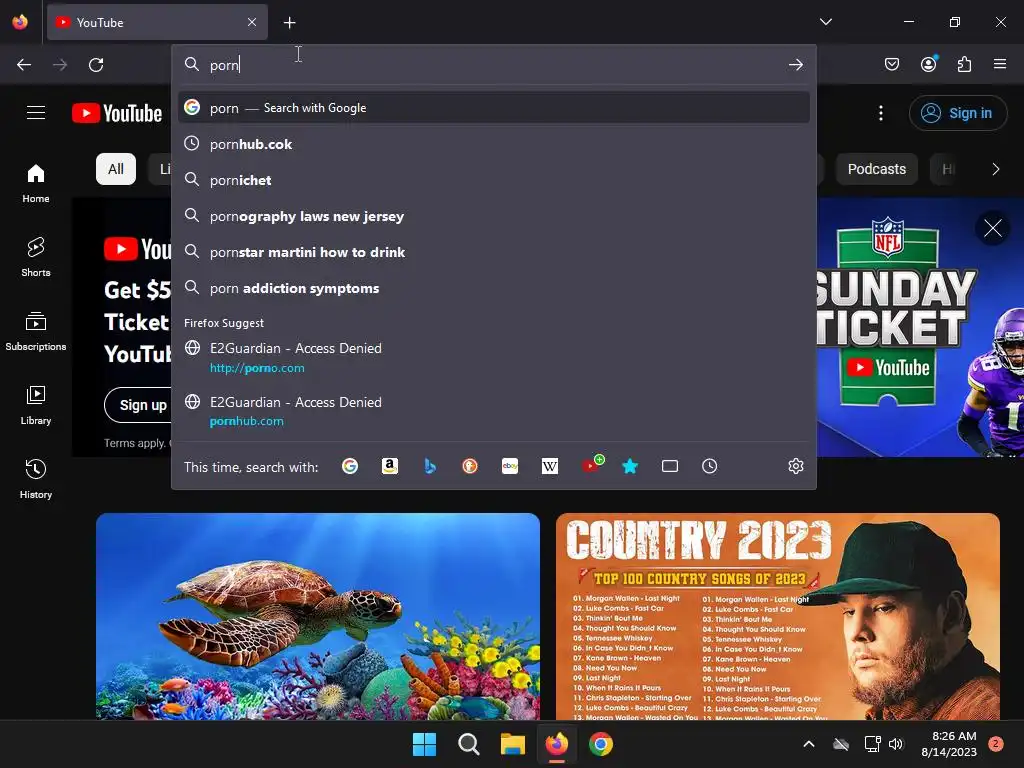This screenshot has height=768, width=1024.
Task: Select the Podcasts filter chip
Action: pyautogui.click(x=876, y=169)
